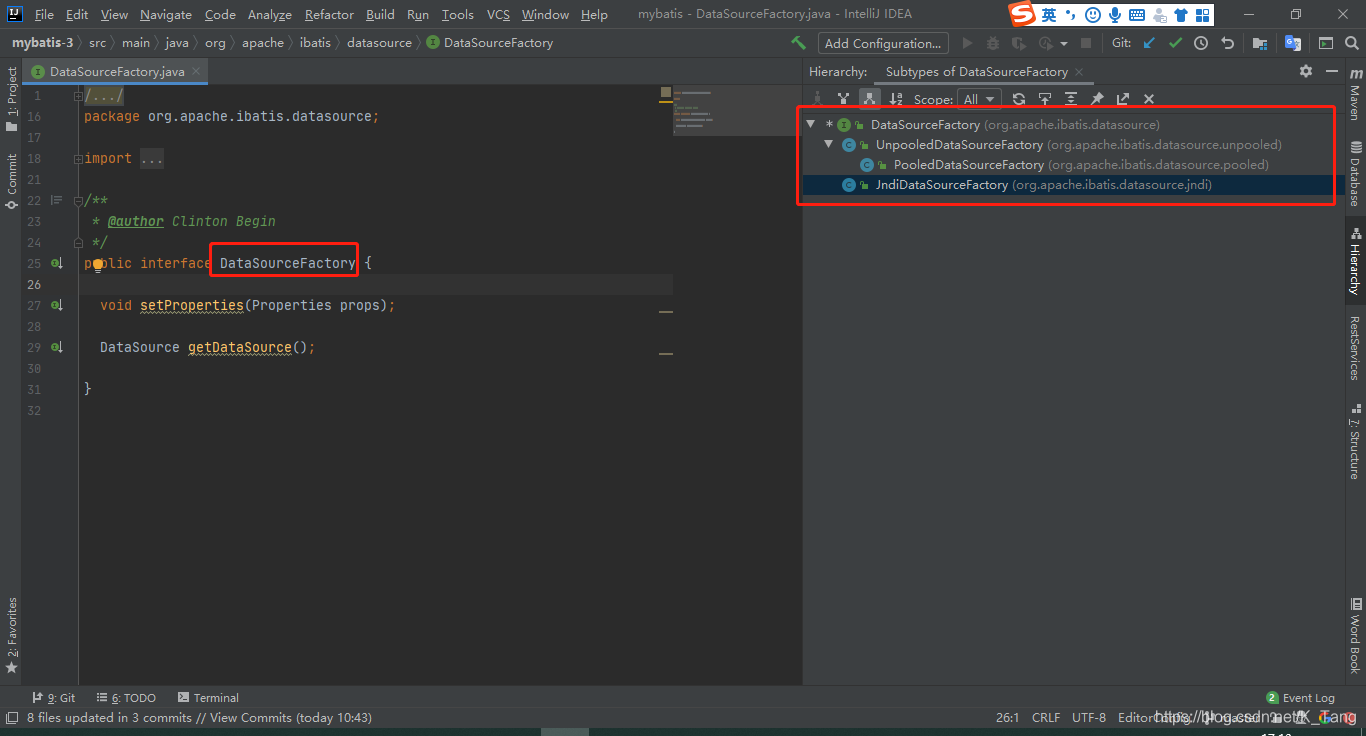
Task: Click the implementations gutter icon on line 25
Action: (57, 263)
